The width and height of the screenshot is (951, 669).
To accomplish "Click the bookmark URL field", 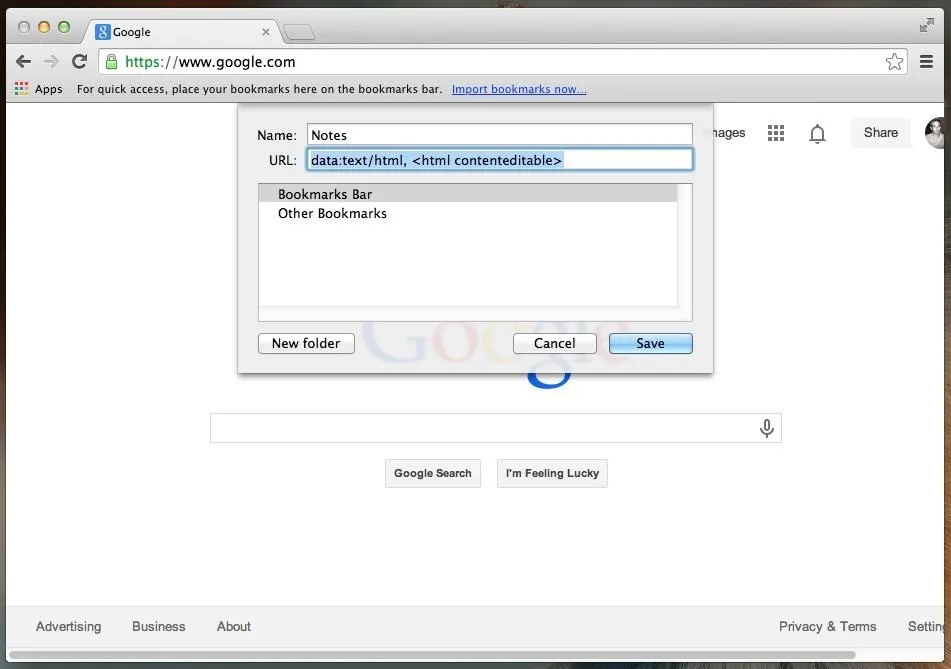I will click(x=500, y=160).
